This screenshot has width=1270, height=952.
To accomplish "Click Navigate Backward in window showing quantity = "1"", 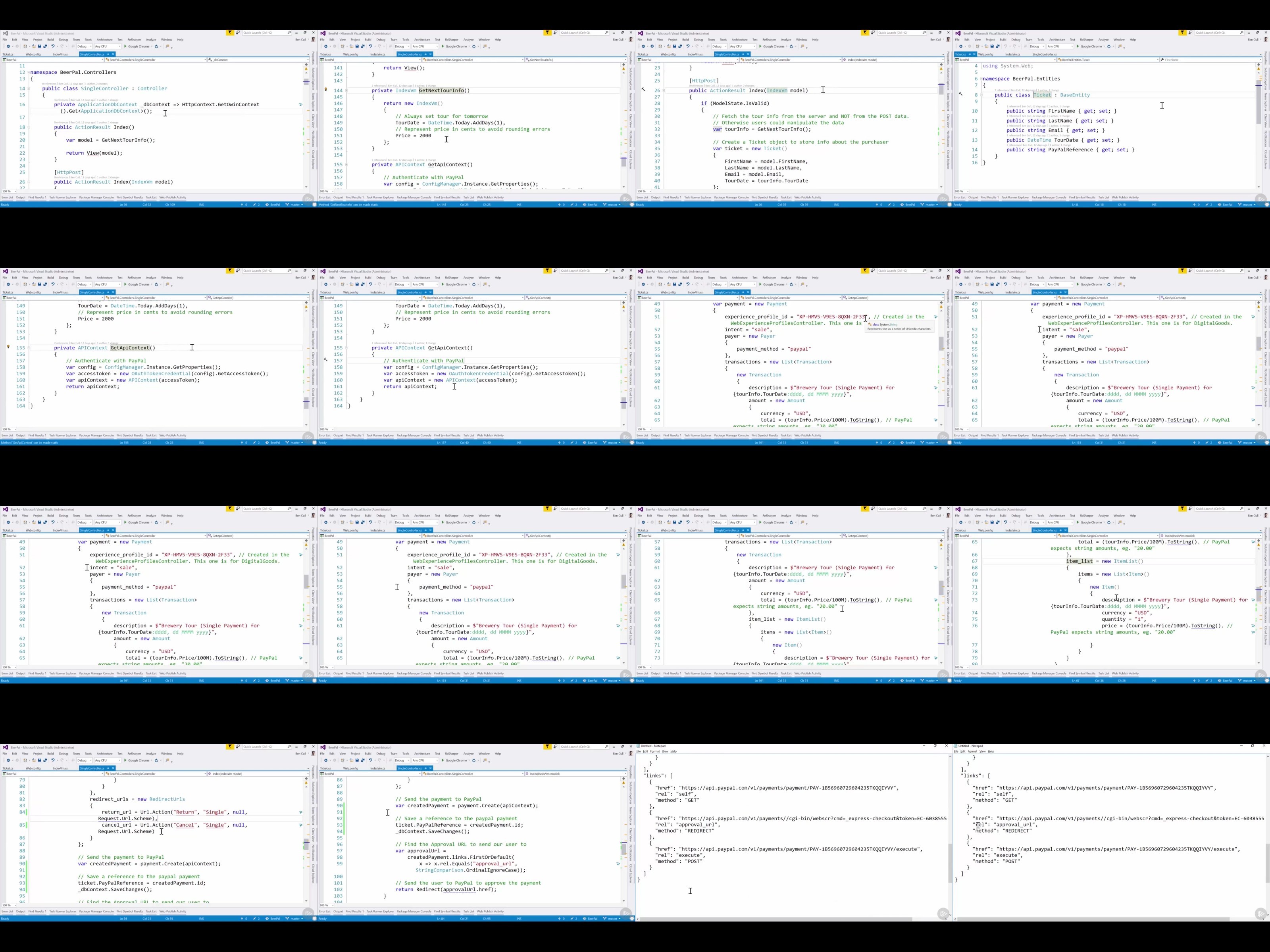I will pyautogui.click(x=960, y=523).
